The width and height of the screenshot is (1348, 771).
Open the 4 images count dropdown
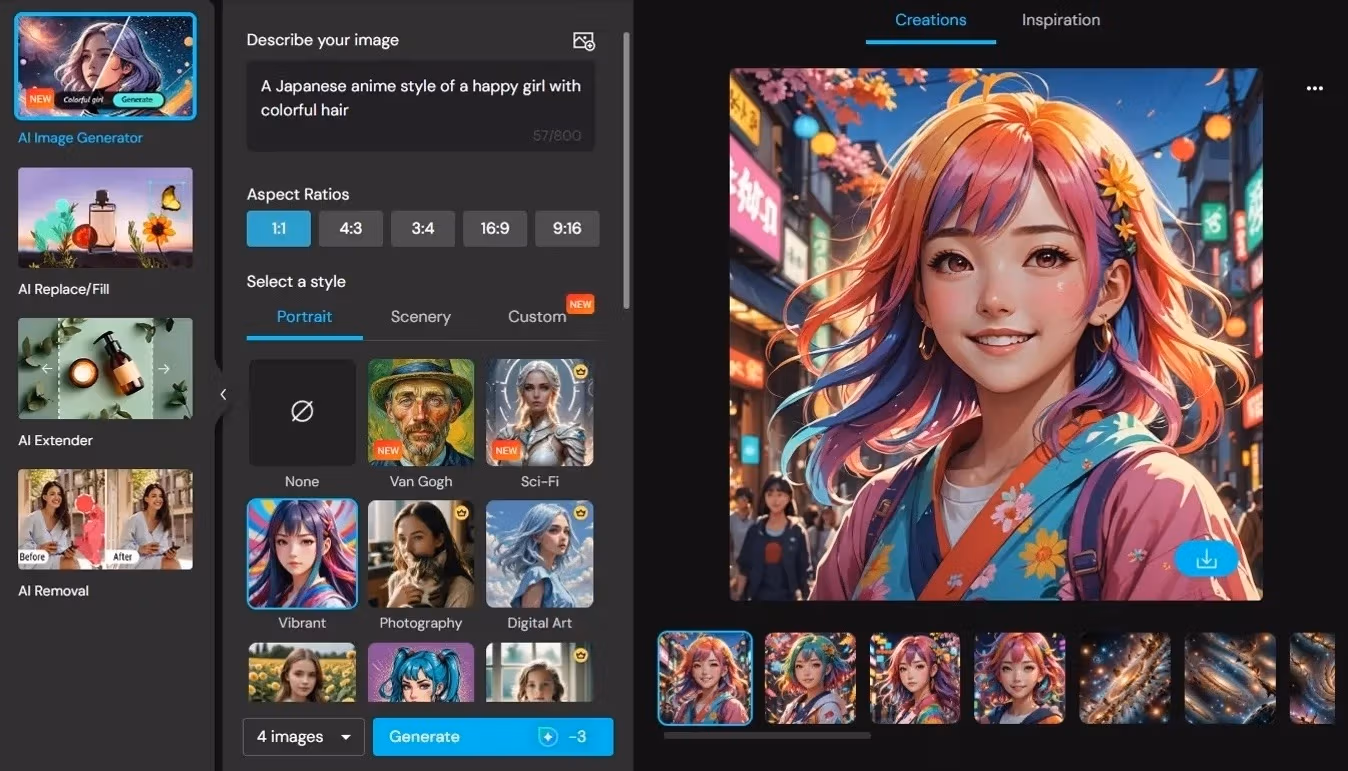coord(303,736)
